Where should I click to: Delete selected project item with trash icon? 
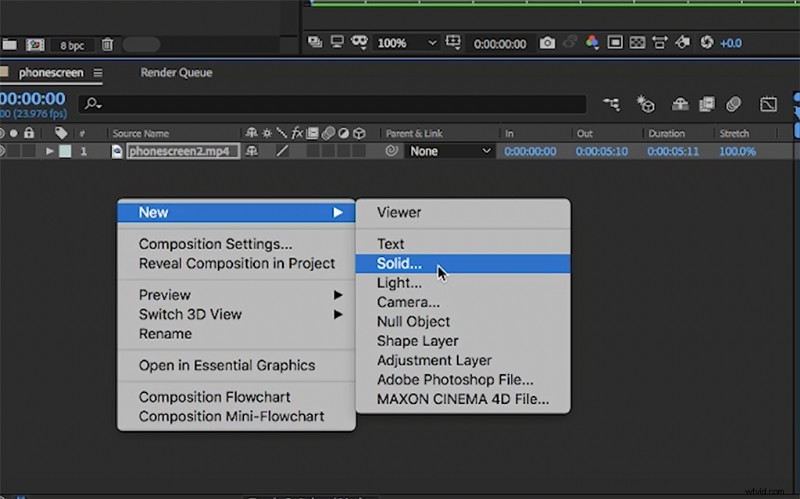tap(107, 45)
